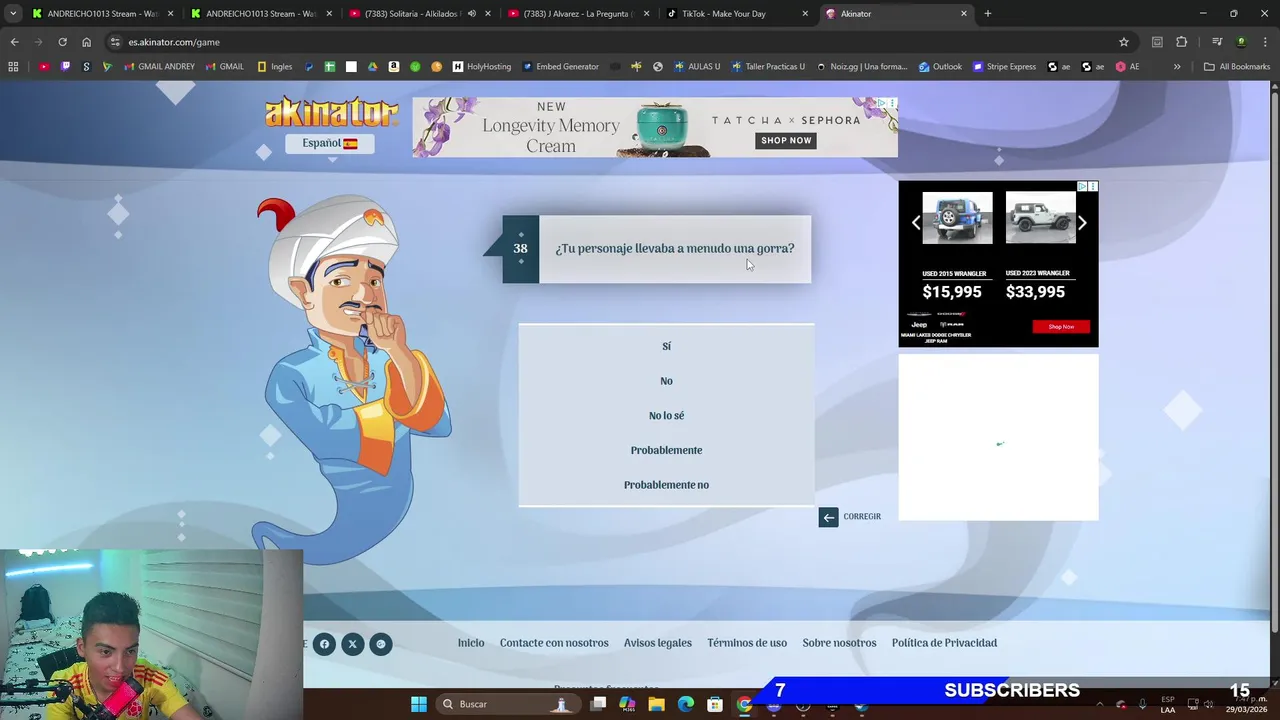Choose the "Probablemente" answer
The image size is (1280, 720).
(x=666, y=450)
